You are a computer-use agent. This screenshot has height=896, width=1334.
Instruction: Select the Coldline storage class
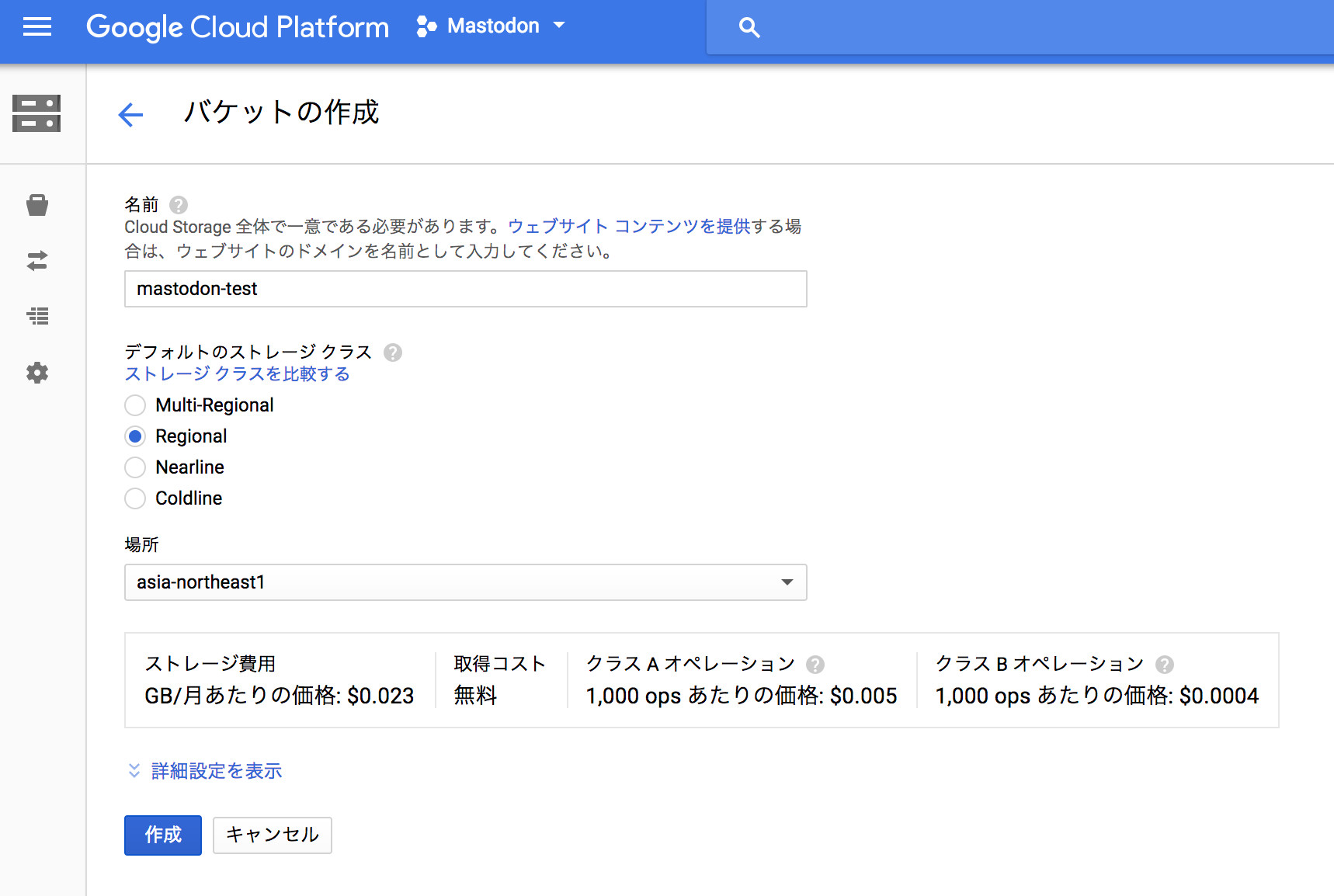pyautogui.click(x=135, y=498)
